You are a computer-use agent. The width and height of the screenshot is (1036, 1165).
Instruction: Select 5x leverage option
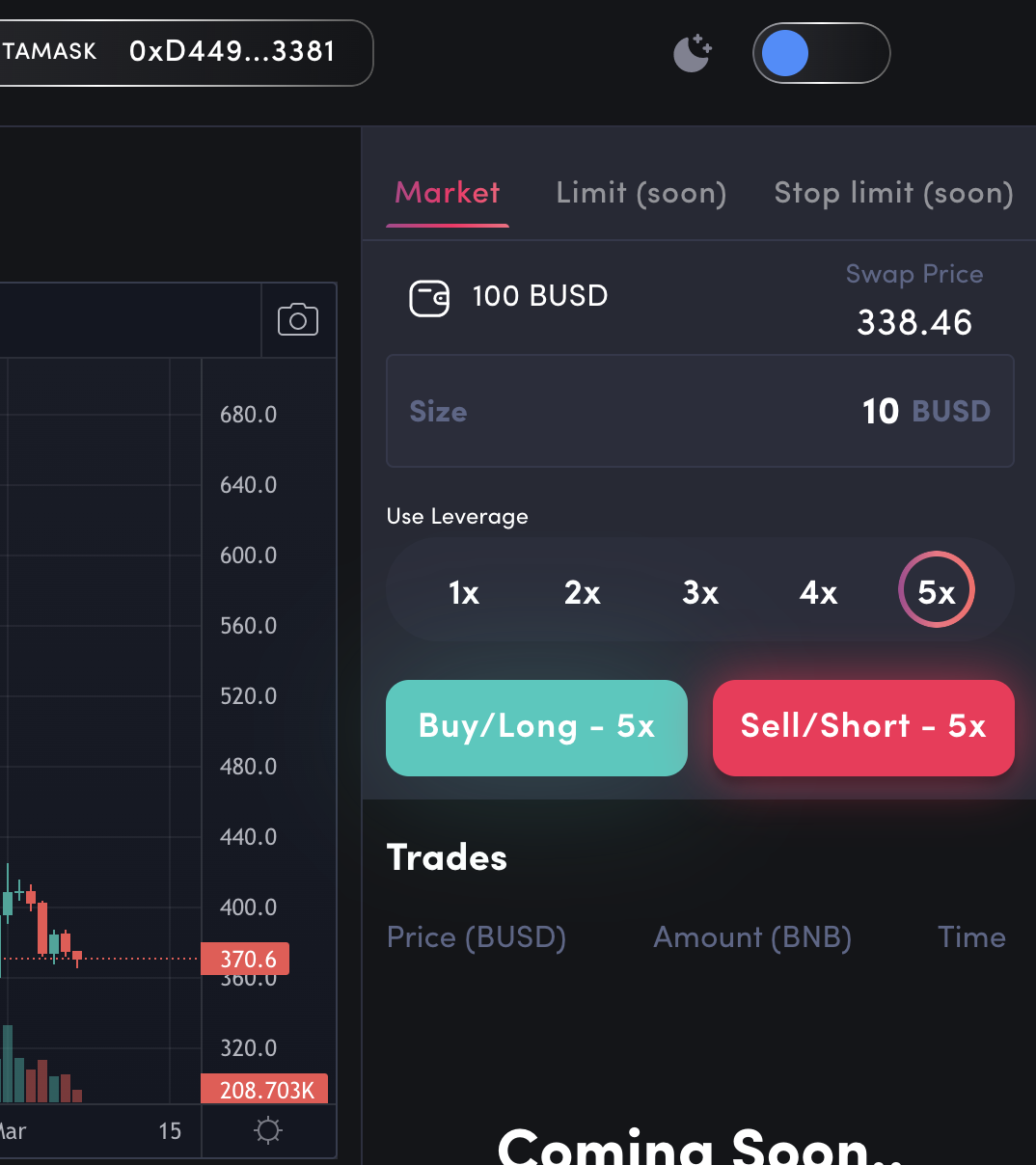(x=937, y=590)
